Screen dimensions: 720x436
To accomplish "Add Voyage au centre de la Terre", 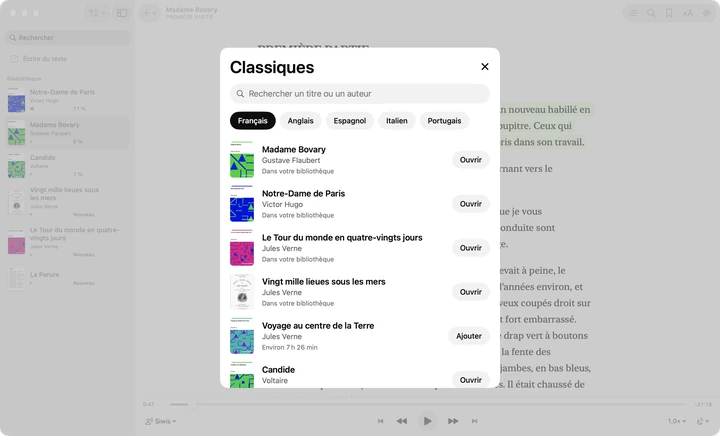I will 469,336.
